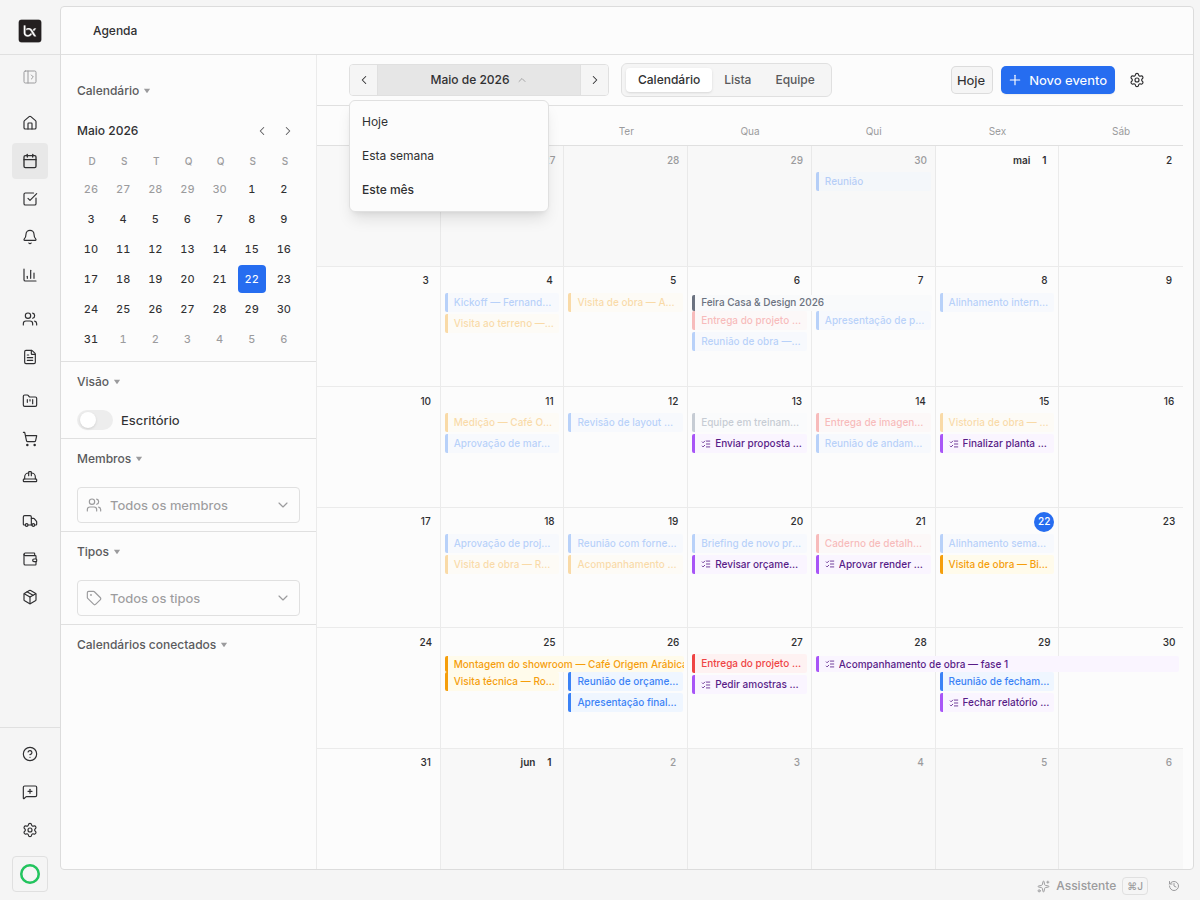Select day 15 in mini calendar

[252, 249]
